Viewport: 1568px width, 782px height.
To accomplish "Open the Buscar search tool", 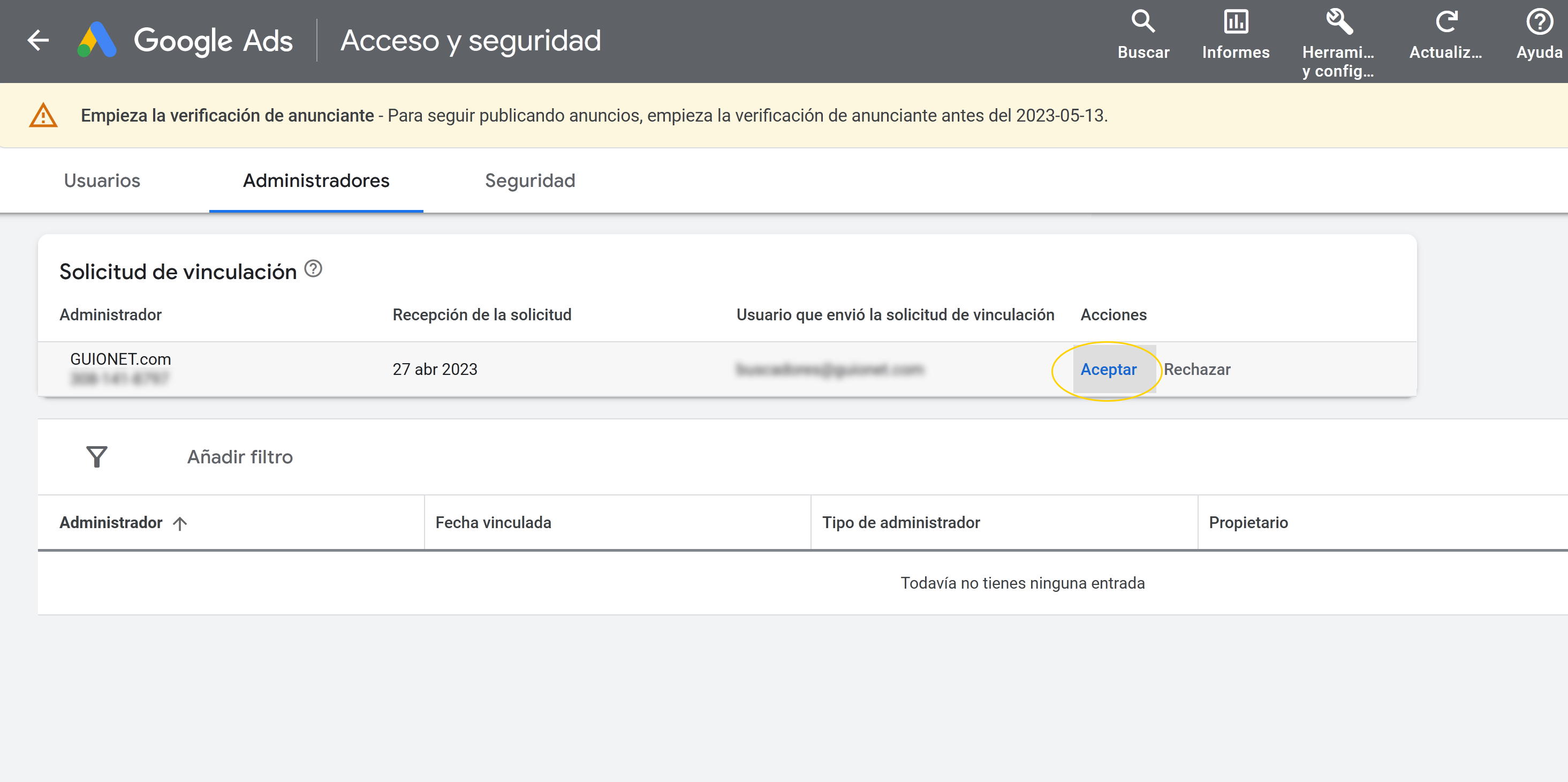I will [x=1143, y=35].
